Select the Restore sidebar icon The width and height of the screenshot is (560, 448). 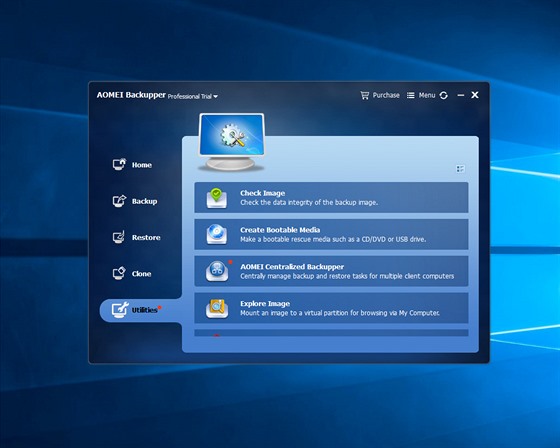pos(119,237)
